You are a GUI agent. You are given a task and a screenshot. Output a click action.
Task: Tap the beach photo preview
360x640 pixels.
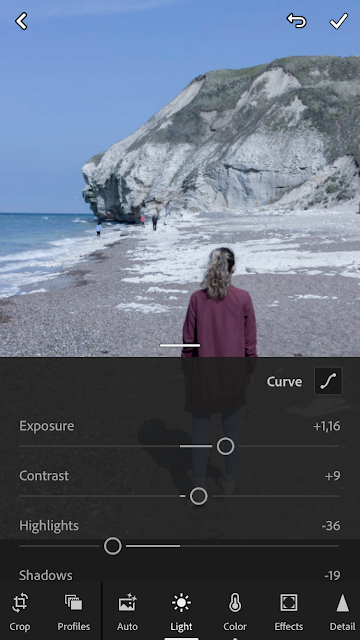180,178
